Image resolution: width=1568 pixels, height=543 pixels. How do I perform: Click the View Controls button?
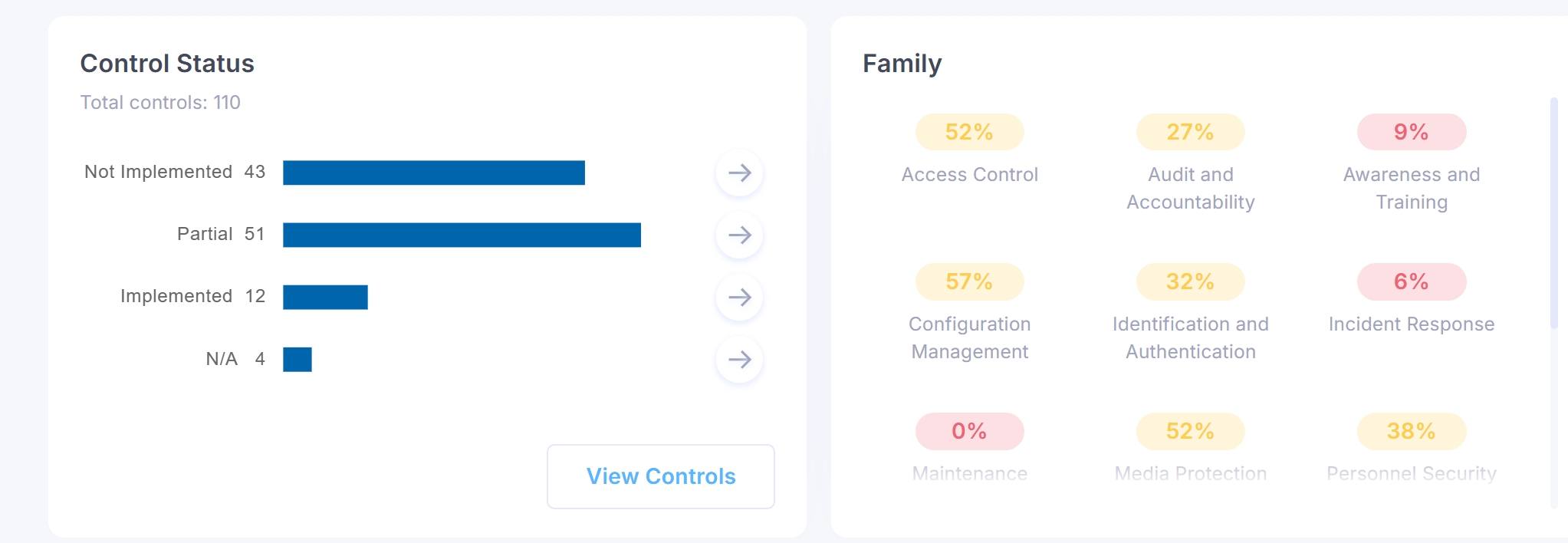tap(660, 476)
